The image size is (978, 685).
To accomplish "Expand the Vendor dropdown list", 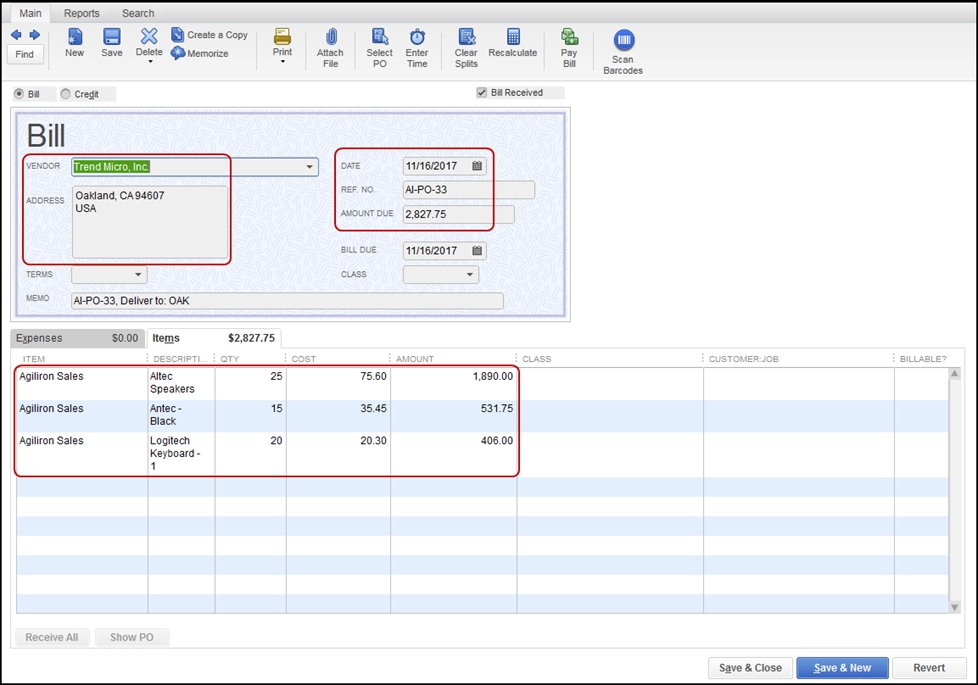I will tap(310, 167).
